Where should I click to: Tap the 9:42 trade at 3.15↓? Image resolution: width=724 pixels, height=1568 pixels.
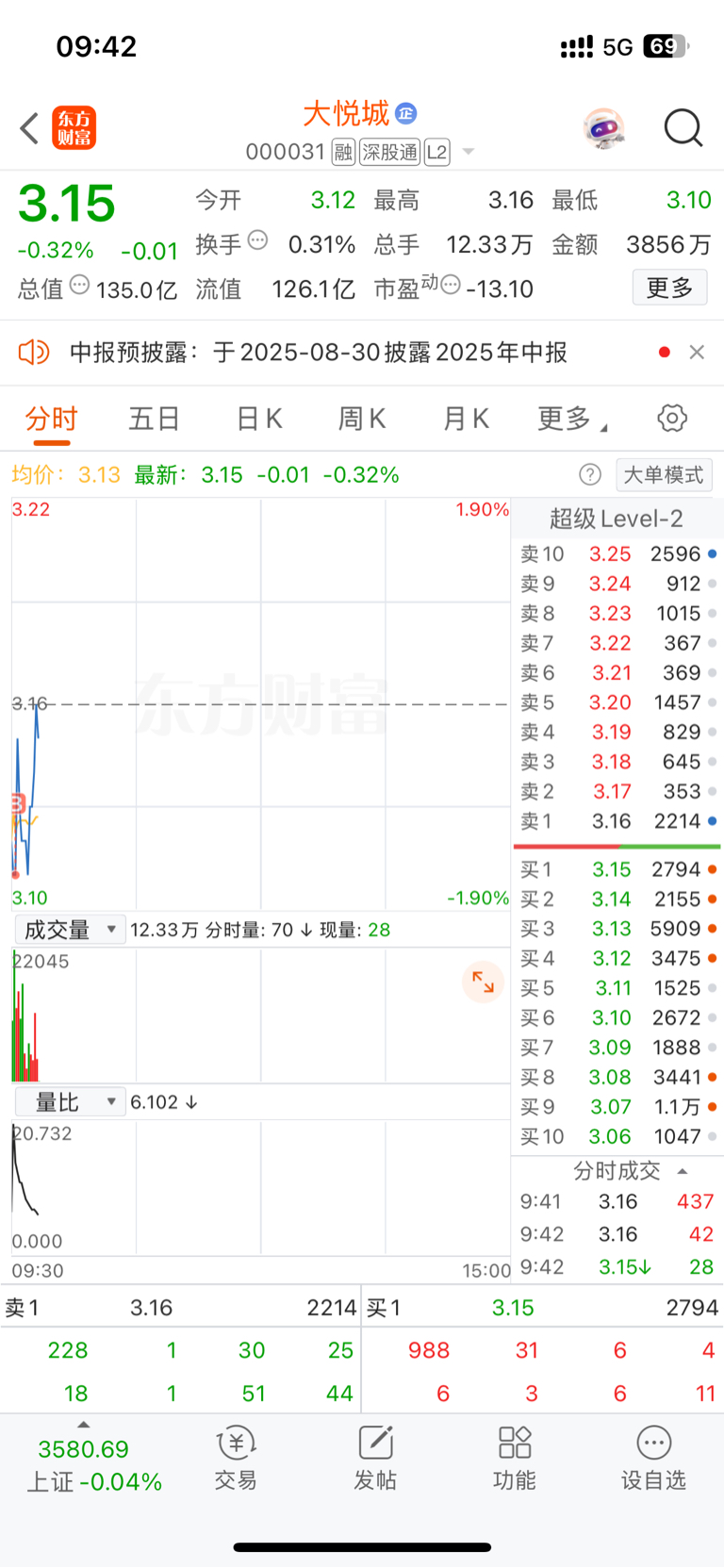[x=618, y=1266]
